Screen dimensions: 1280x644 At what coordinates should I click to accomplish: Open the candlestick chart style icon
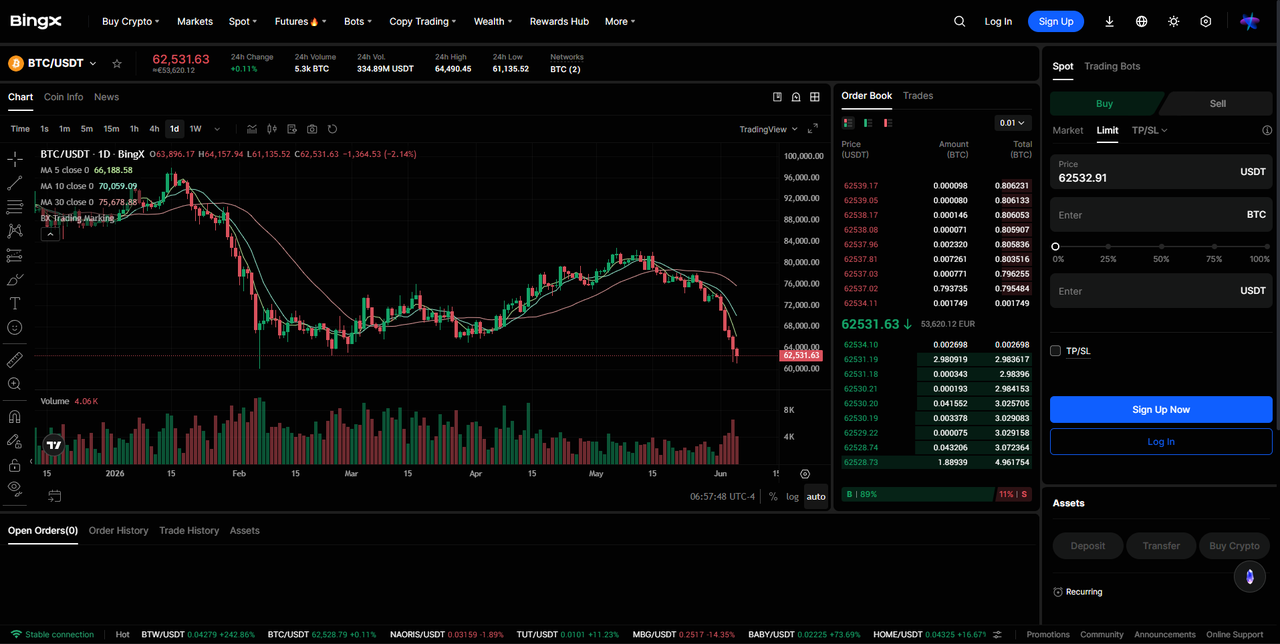(272, 129)
